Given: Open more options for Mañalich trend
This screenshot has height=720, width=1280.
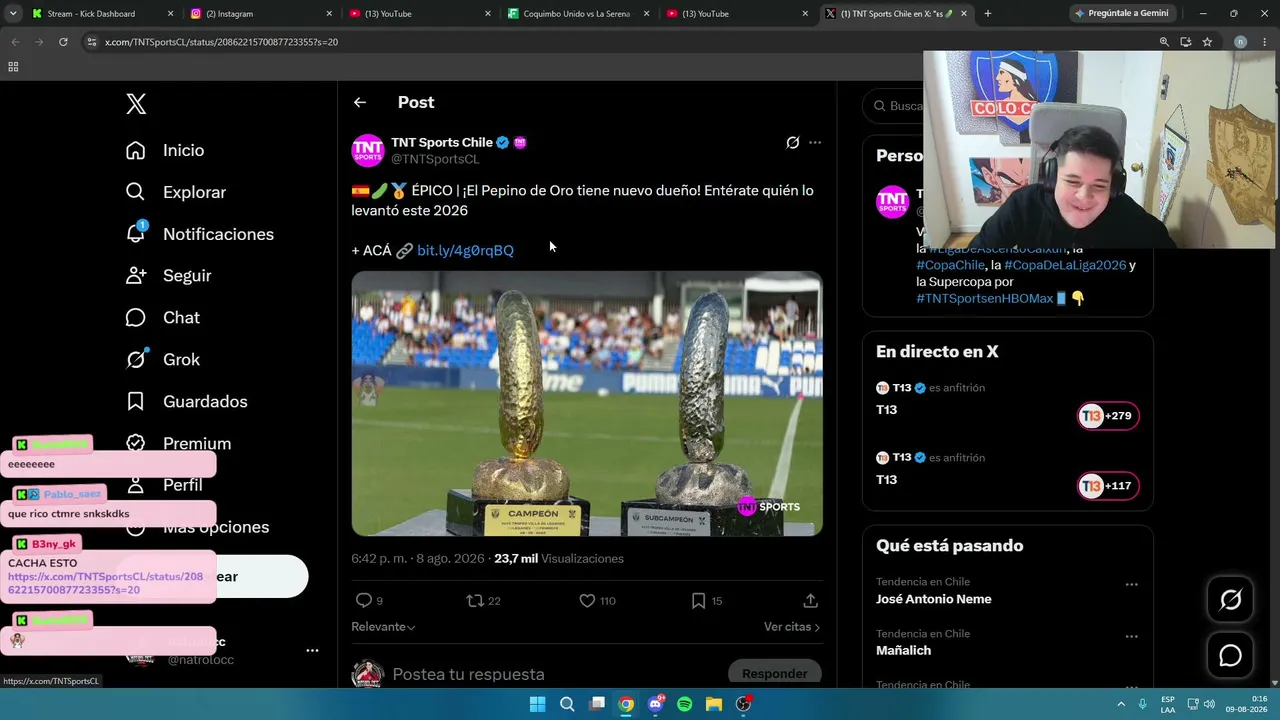Looking at the screenshot, I should point(1131,637).
